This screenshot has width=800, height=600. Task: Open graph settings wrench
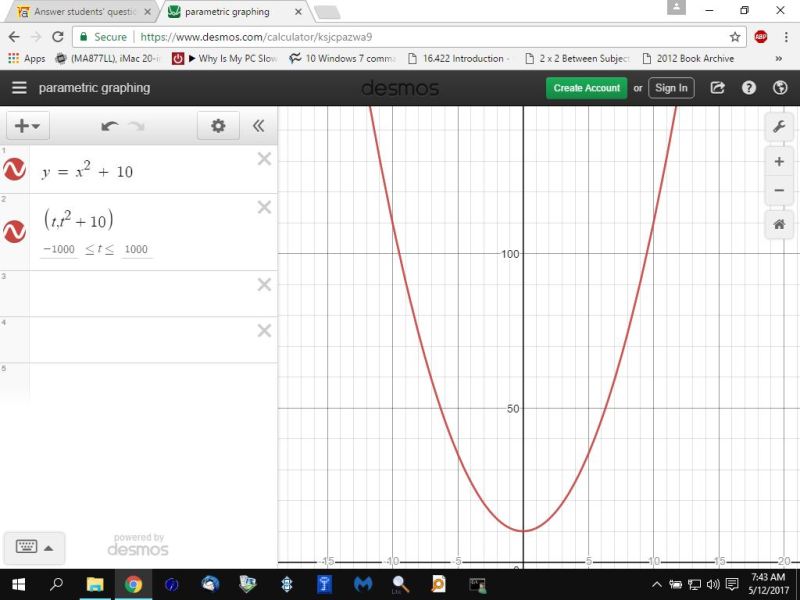pos(779,126)
